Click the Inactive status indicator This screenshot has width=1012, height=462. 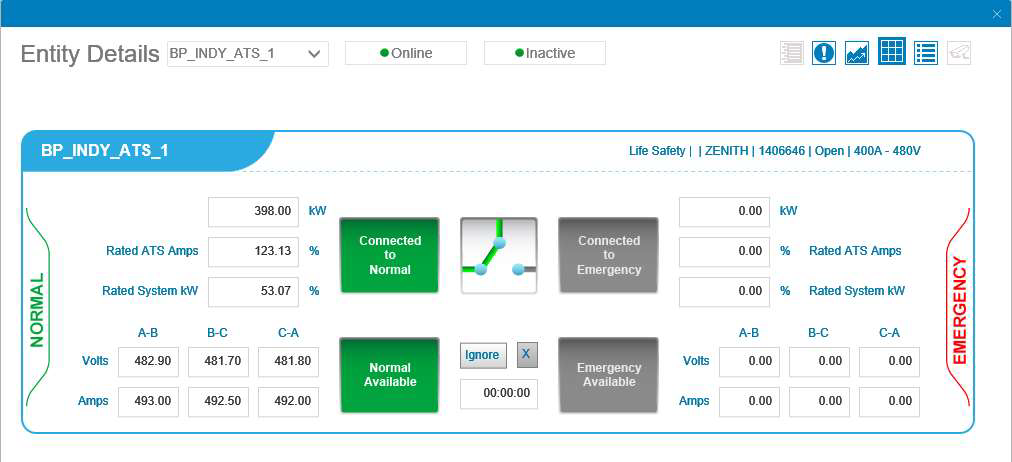tap(544, 53)
